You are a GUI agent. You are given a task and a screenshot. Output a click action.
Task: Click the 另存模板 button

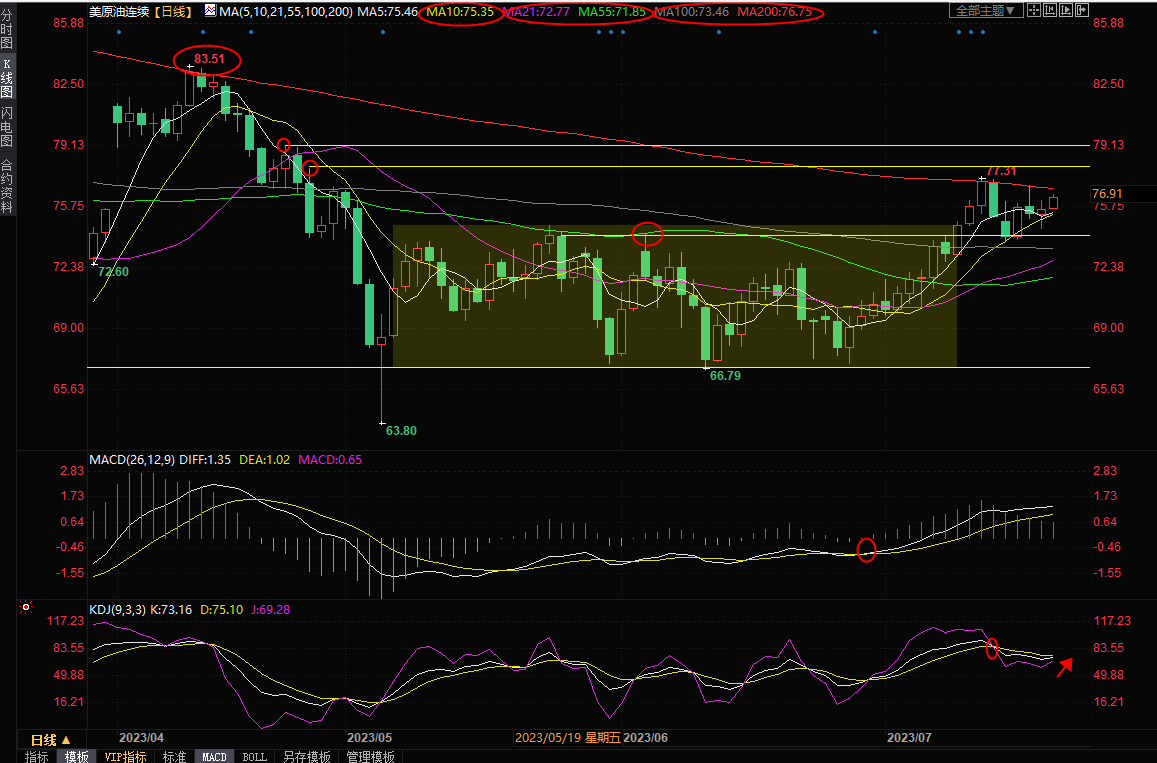pos(306,757)
